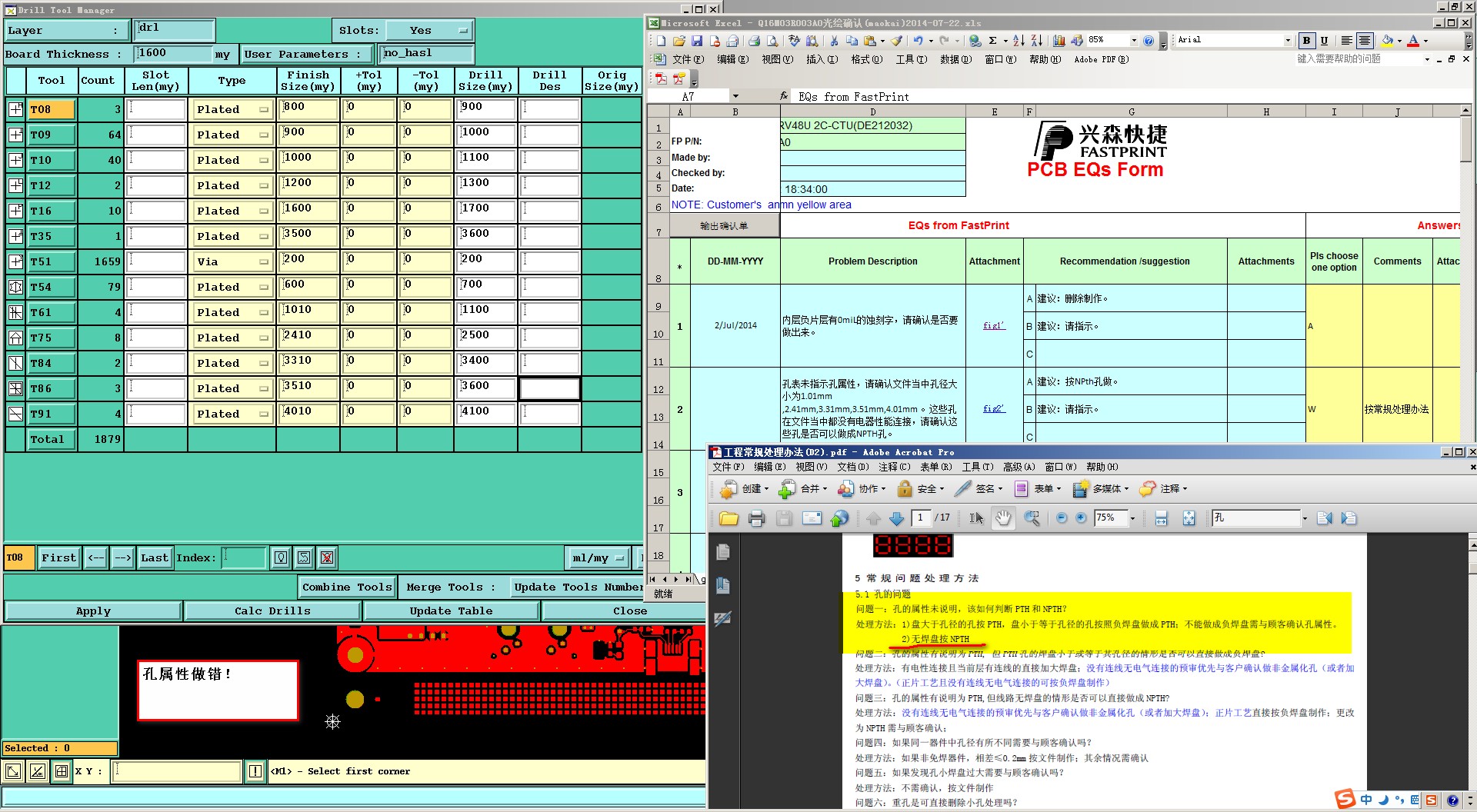Click the T54 row drill symbol icon
The image size is (1477, 812).
15,287
